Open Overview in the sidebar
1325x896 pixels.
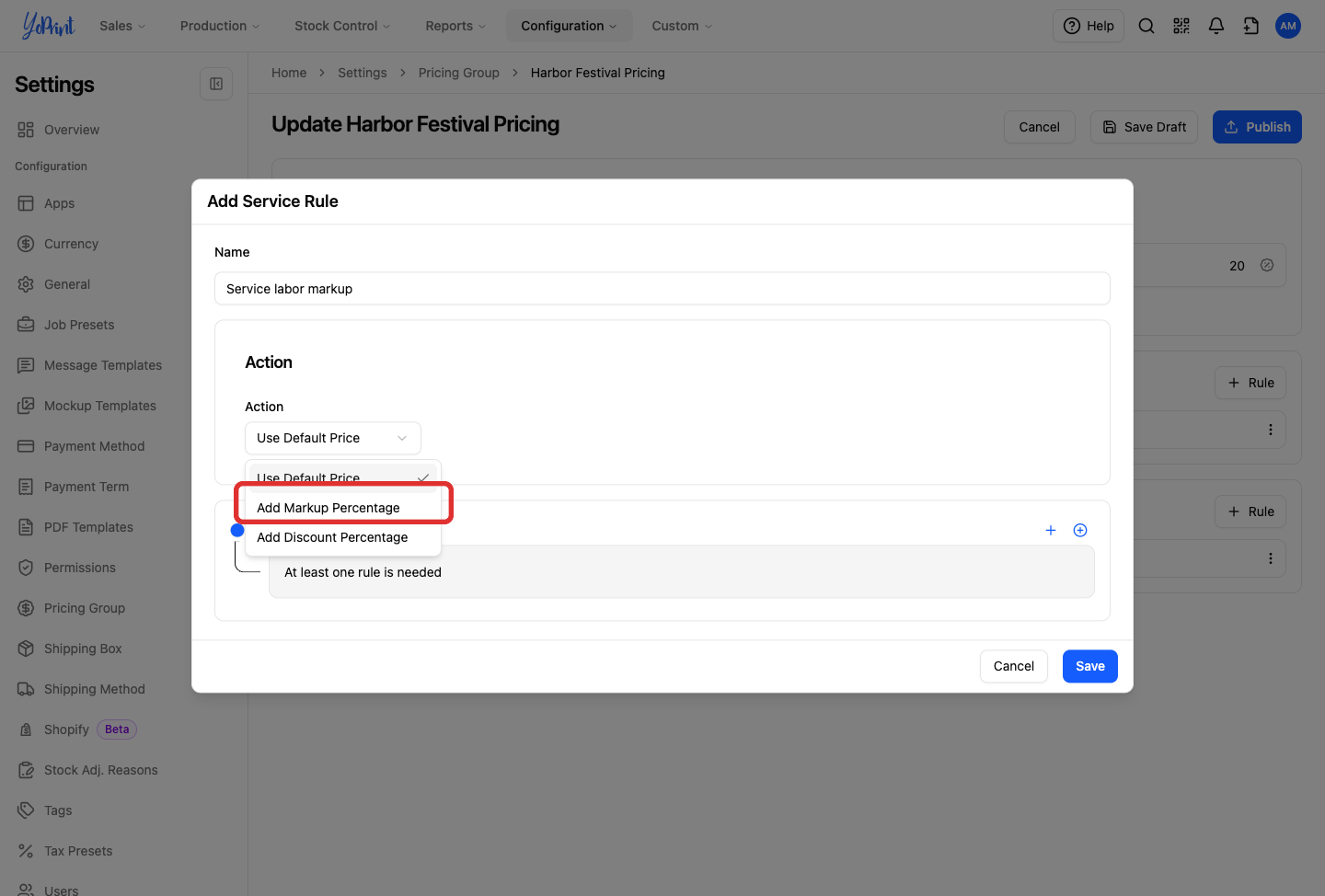click(x=72, y=130)
